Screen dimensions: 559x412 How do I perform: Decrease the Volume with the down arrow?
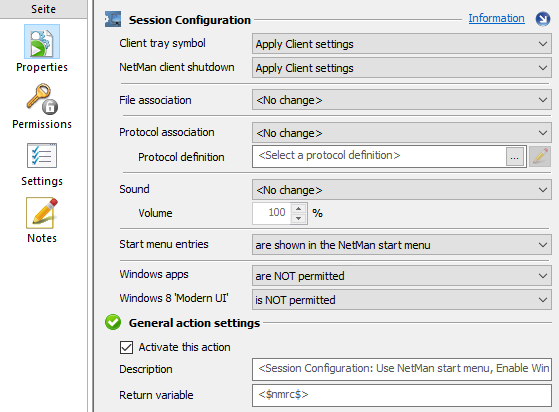[x=299, y=218]
